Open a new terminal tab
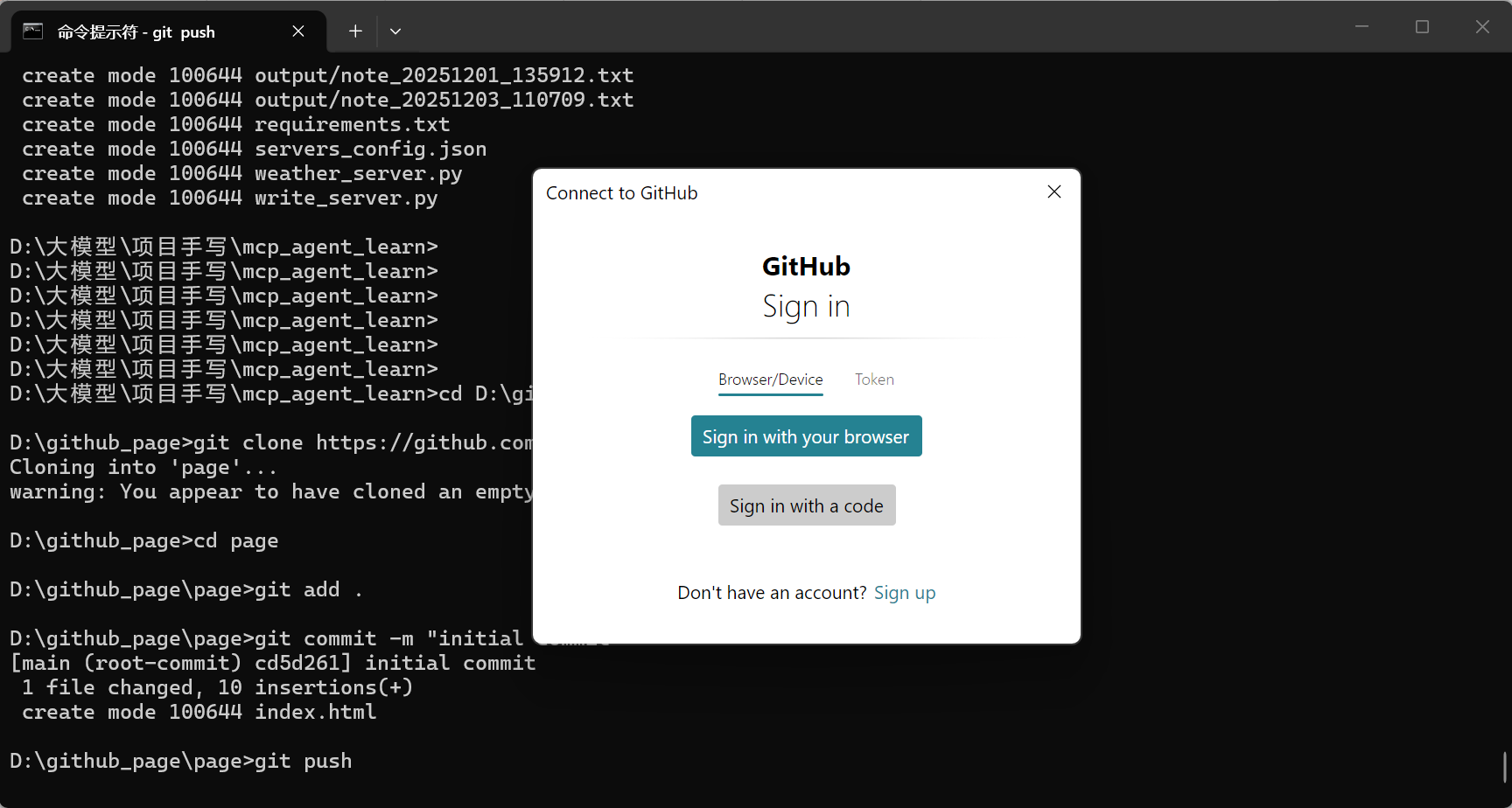1512x808 pixels. tap(355, 31)
